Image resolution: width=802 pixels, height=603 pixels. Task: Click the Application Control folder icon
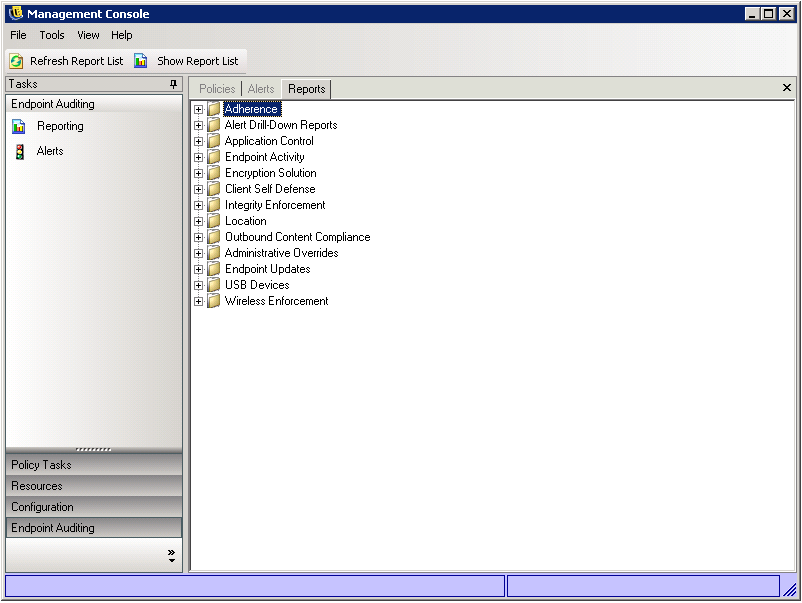tap(214, 141)
